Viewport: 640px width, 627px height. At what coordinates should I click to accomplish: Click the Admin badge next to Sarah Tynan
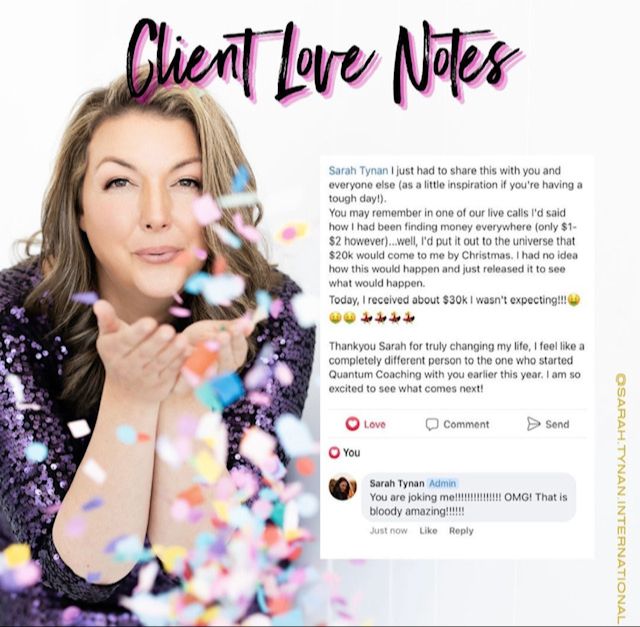[442, 483]
